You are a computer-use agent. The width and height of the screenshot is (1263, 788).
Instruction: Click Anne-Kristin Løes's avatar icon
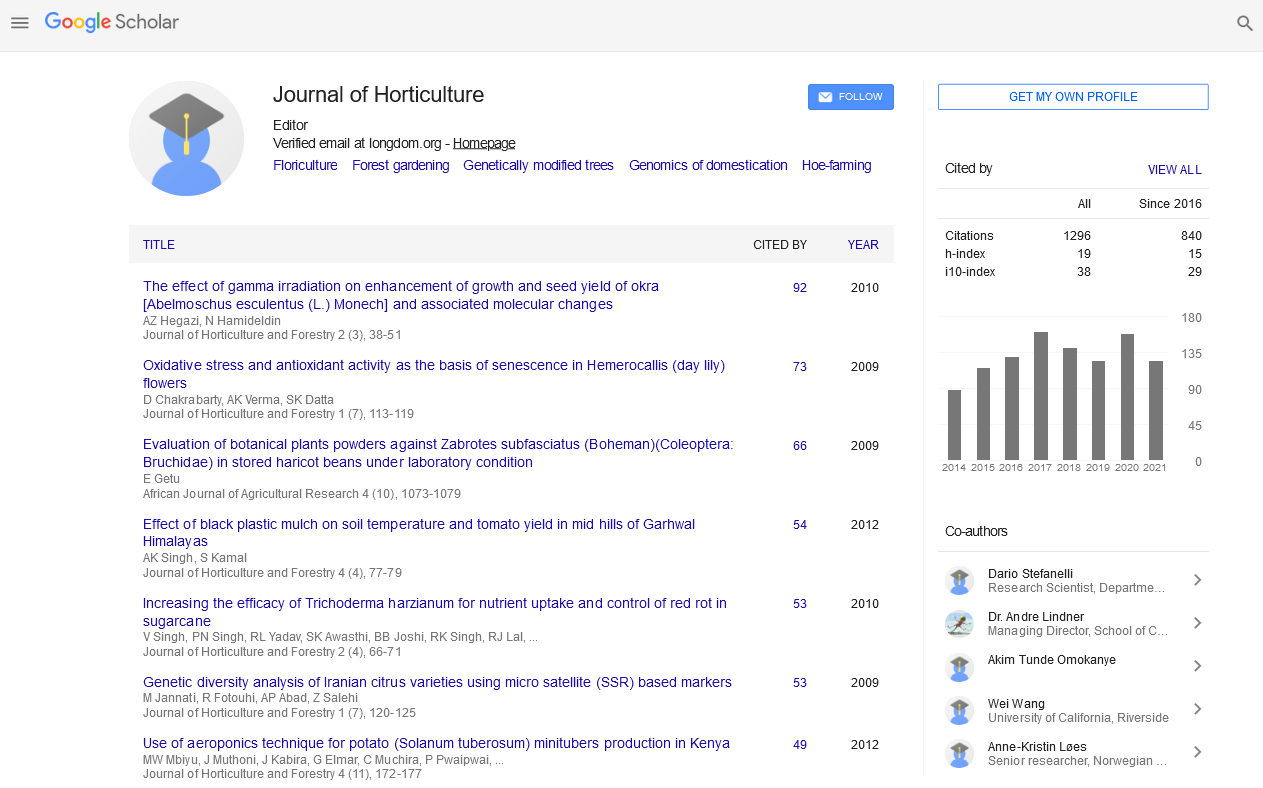tap(960, 753)
